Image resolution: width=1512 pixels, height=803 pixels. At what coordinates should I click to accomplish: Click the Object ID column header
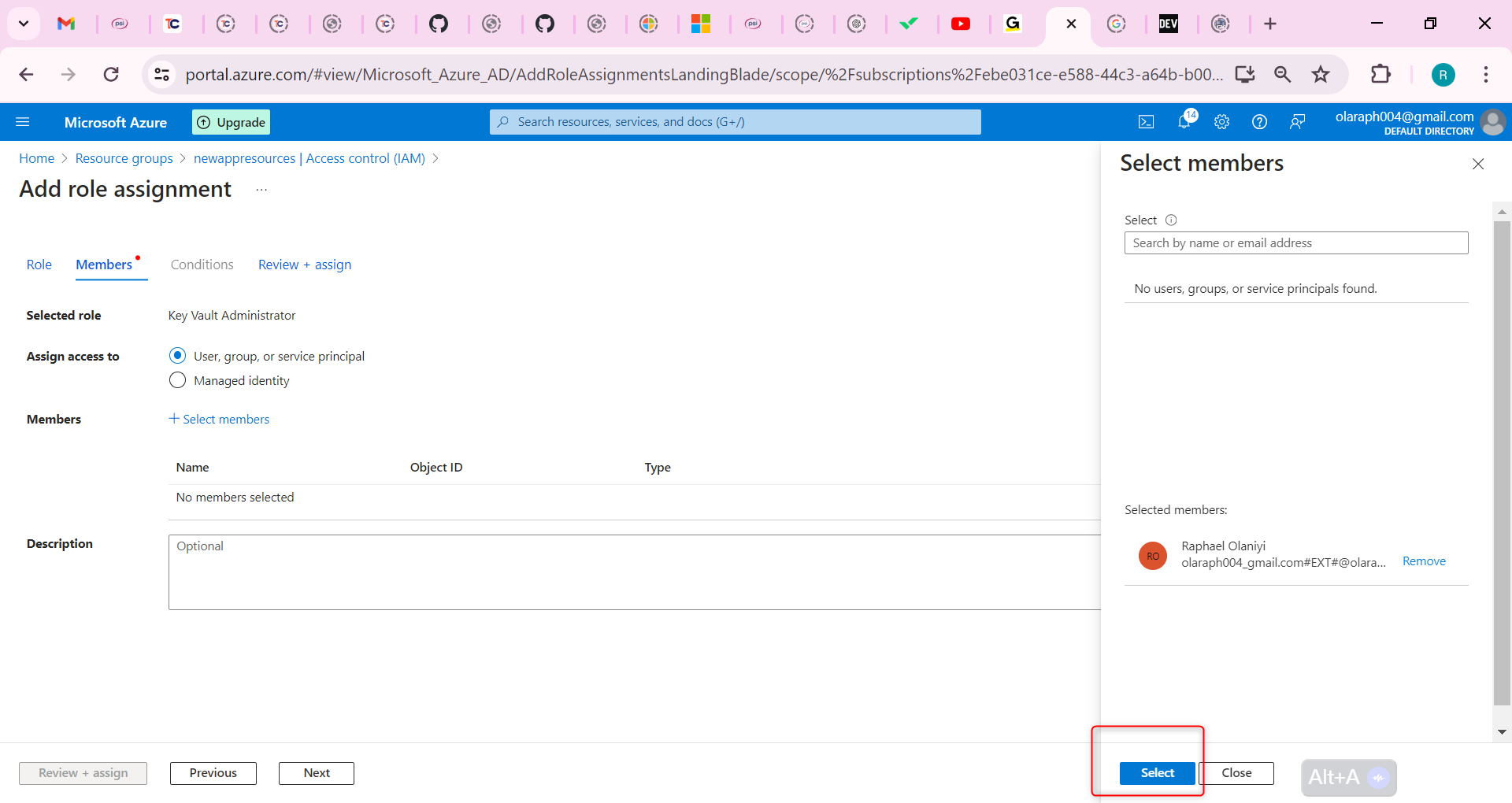436,467
